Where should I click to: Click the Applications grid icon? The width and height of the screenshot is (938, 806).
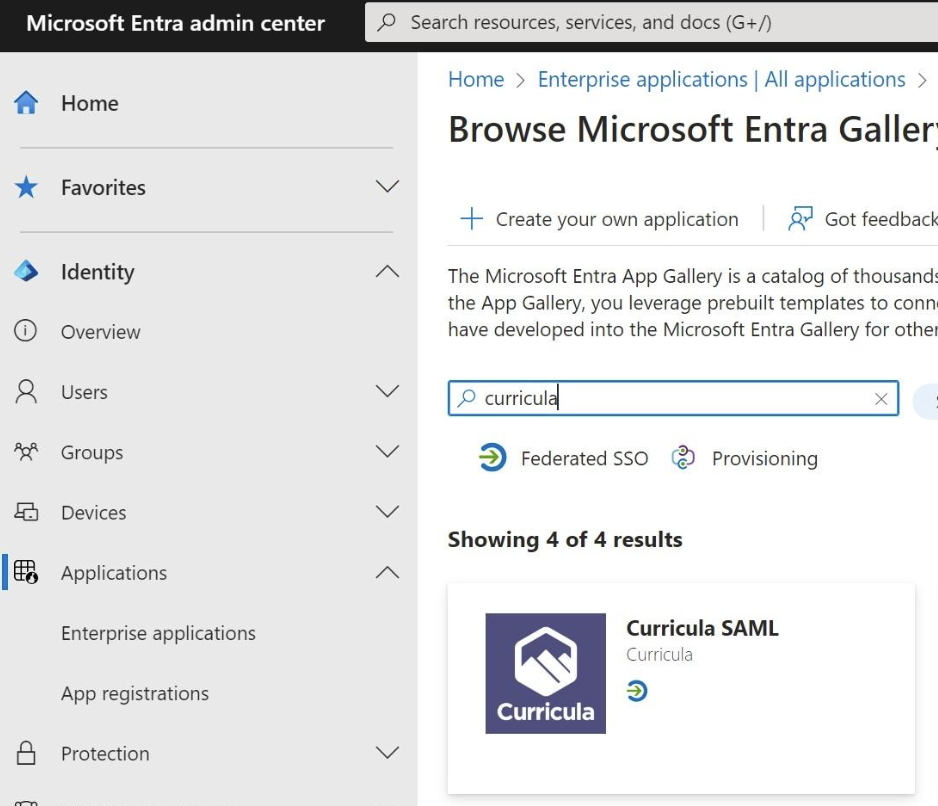point(26,572)
